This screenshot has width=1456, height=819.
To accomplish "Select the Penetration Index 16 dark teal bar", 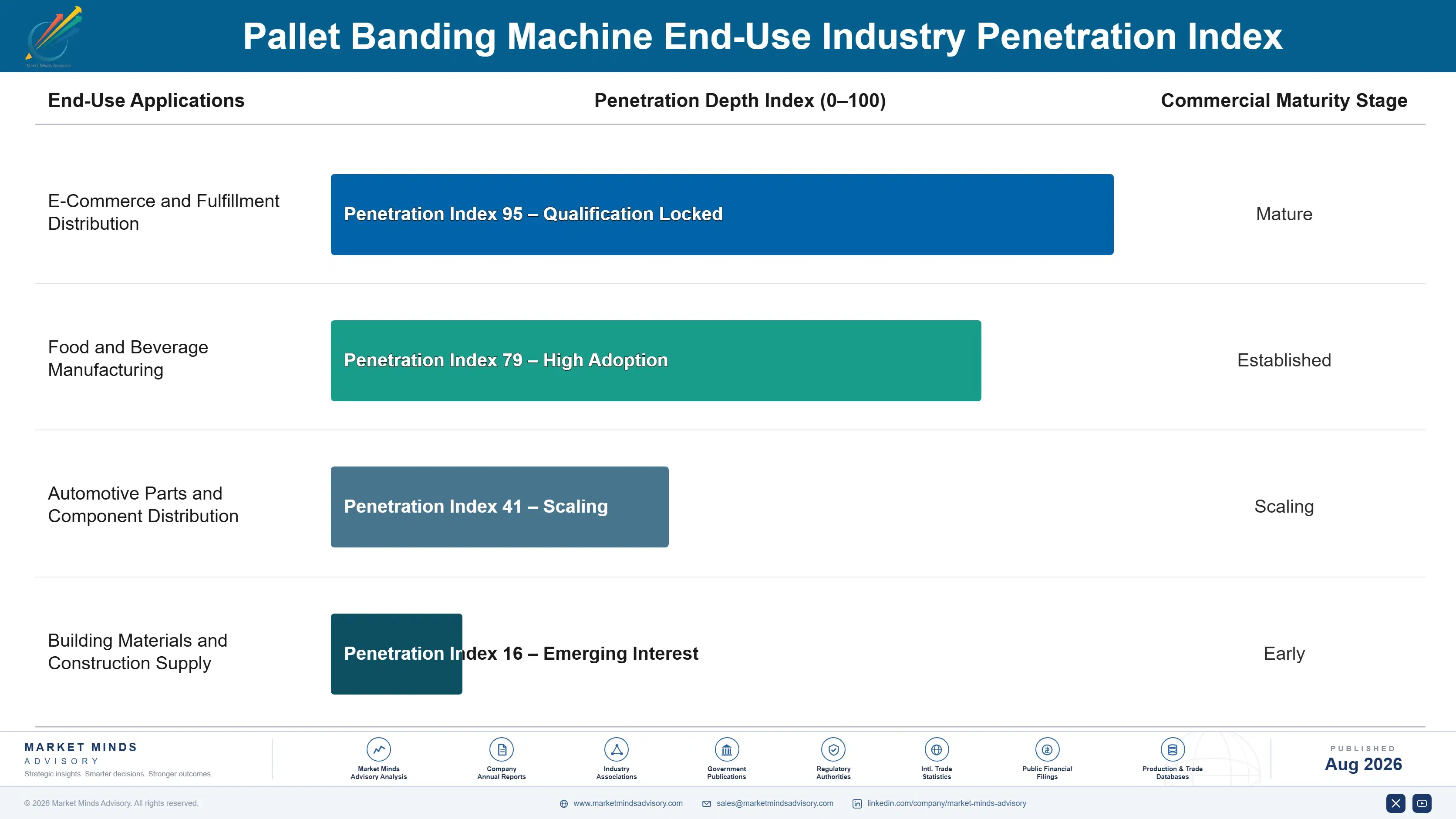I will 396,654.
